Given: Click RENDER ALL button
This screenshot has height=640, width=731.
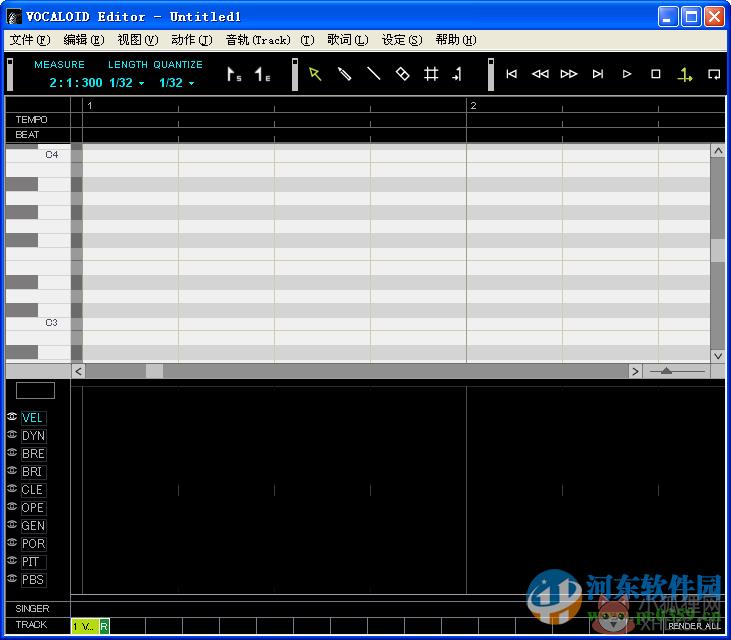Looking at the screenshot, I should coord(694,626).
